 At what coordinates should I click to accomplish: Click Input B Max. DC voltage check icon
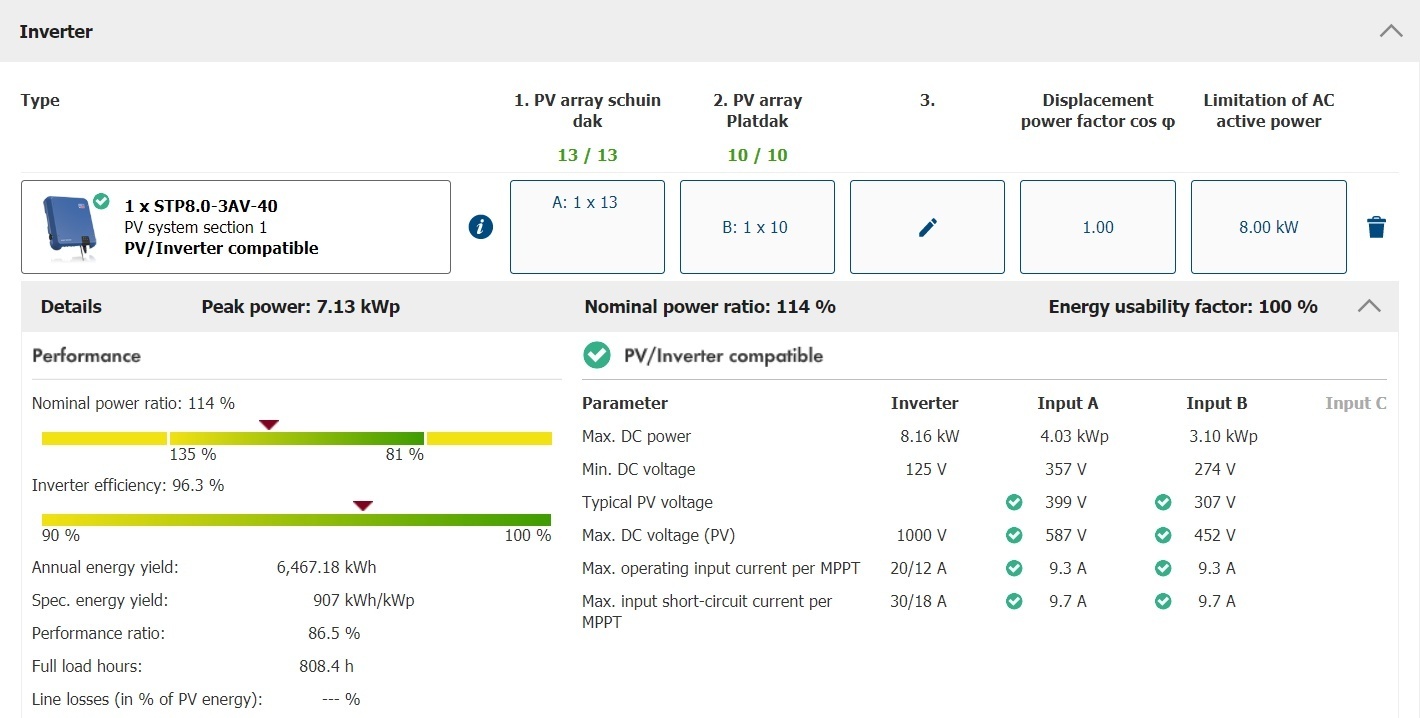tap(1163, 535)
